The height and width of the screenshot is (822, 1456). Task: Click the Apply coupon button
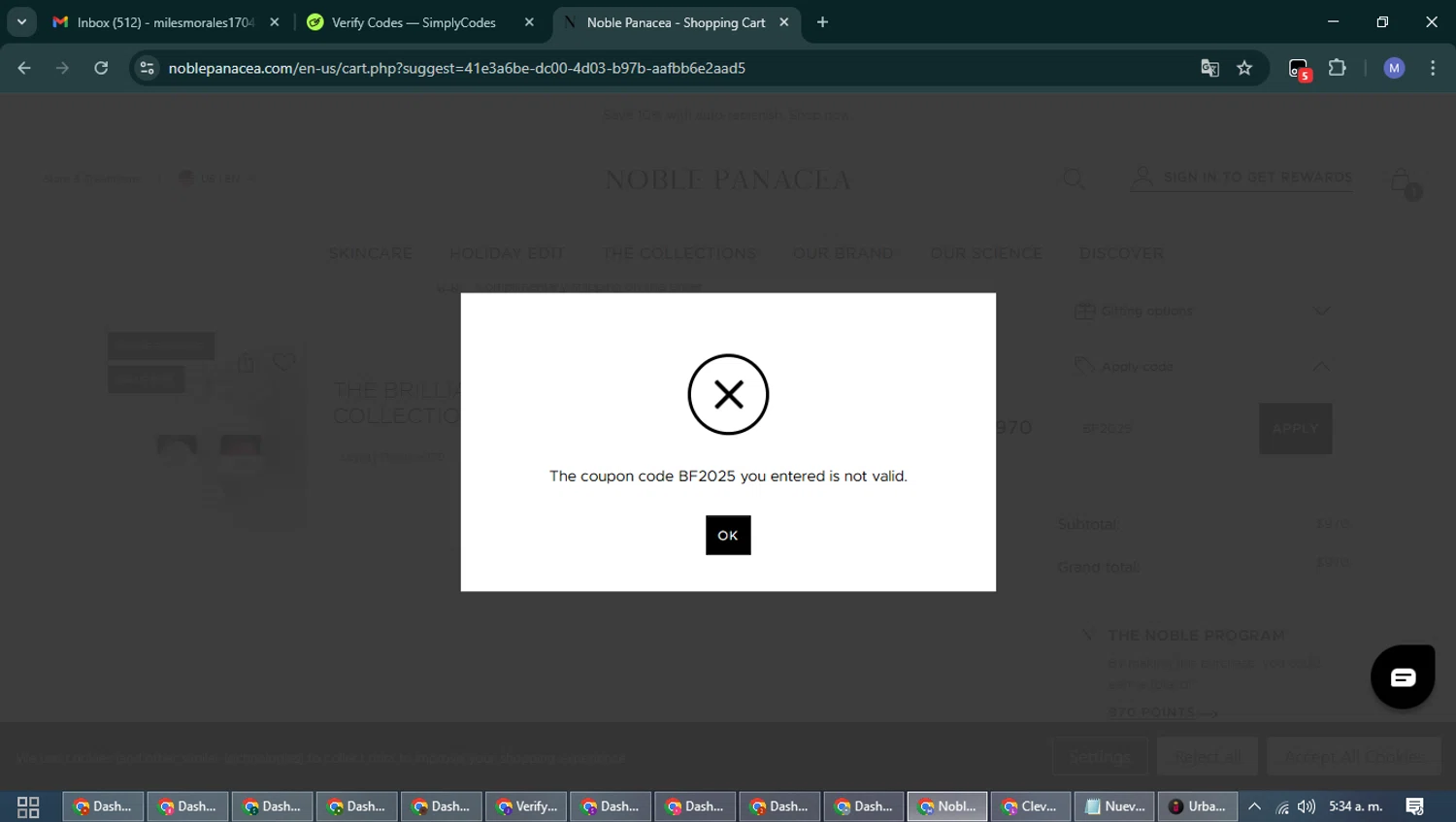[1296, 428]
